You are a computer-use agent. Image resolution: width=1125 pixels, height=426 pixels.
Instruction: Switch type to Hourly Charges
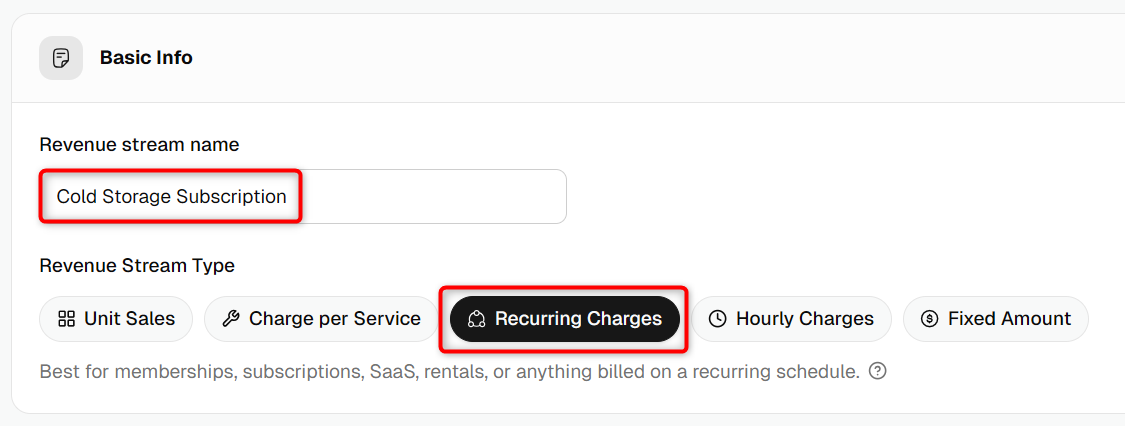click(x=791, y=319)
